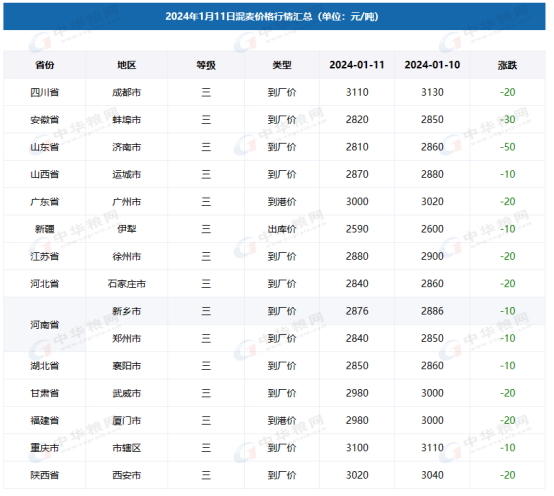Select 重庆市 previous price 3110
Image resolution: width=554 pixels, height=496 pixels.
[432, 448]
